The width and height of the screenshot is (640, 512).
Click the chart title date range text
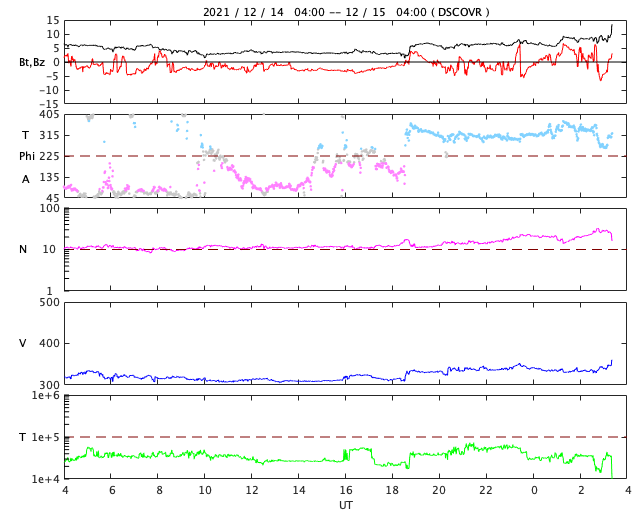pos(346,12)
